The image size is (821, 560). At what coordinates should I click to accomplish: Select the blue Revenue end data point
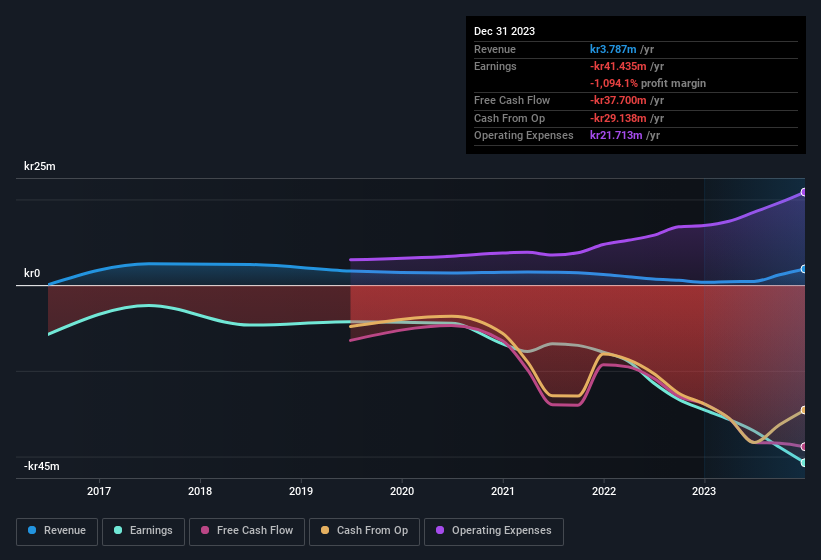[804, 269]
